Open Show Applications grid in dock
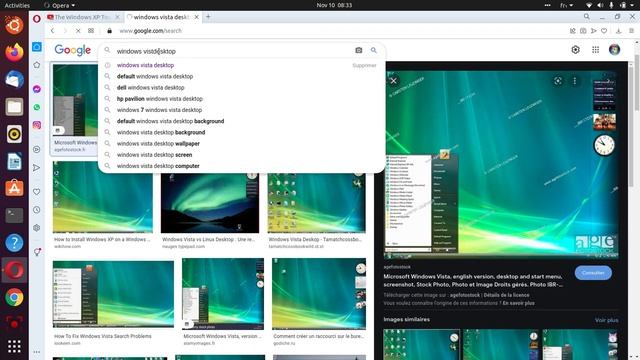Image resolution: width=640 pixels, height=360 pixels. coord(14,347)
